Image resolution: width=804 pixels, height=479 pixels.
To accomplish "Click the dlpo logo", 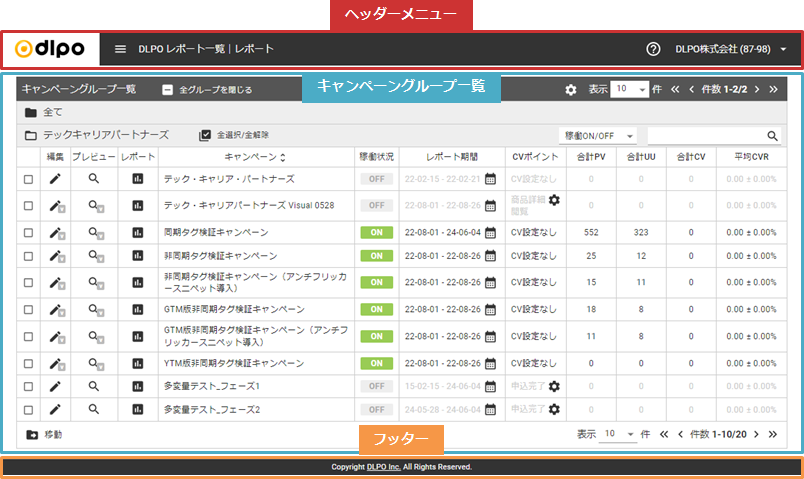I will tap(50, 49).
